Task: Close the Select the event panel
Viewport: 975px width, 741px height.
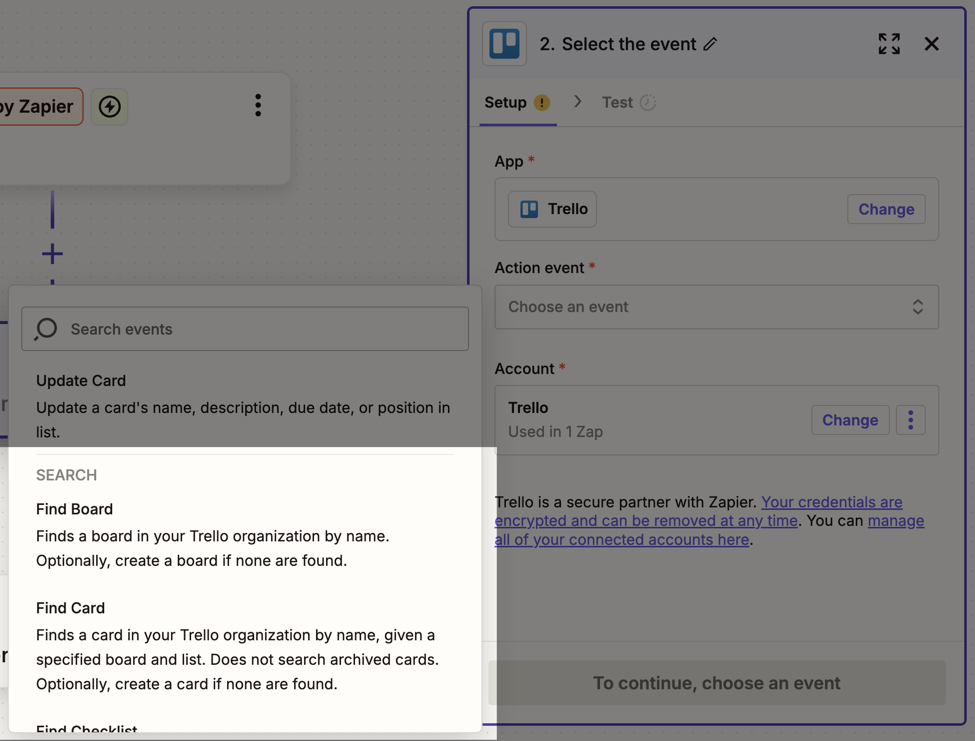Action: pos(931,44)
